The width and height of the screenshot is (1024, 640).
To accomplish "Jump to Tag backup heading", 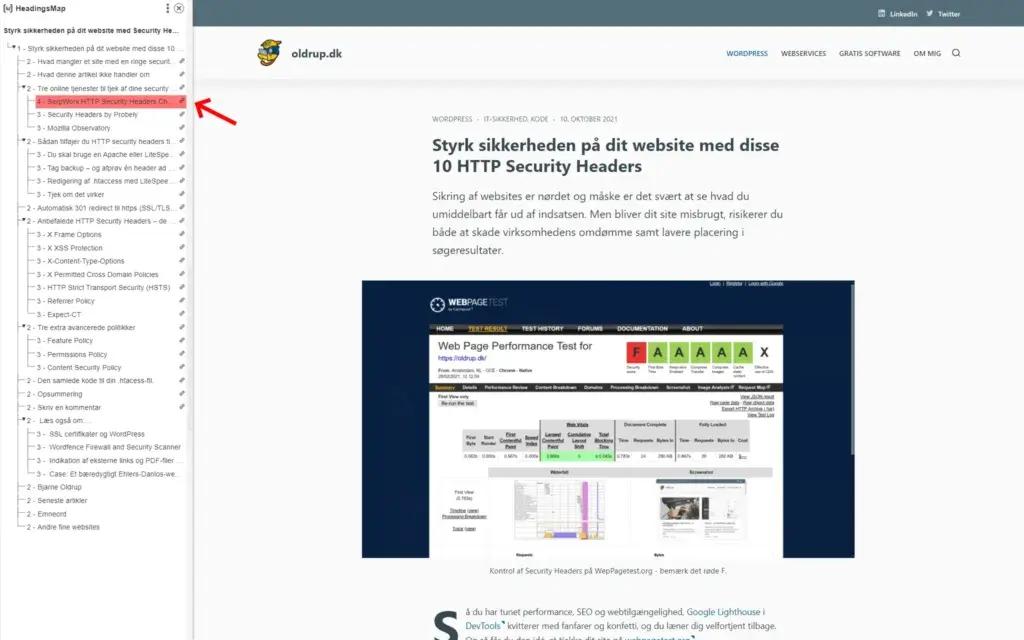I will click(105, 168).
